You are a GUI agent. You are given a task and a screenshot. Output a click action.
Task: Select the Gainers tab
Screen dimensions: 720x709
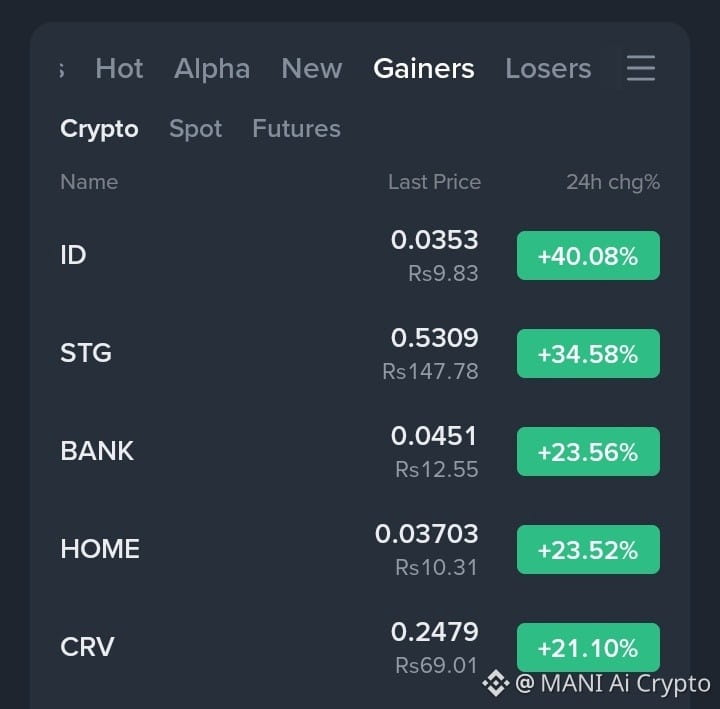[424, 68]
